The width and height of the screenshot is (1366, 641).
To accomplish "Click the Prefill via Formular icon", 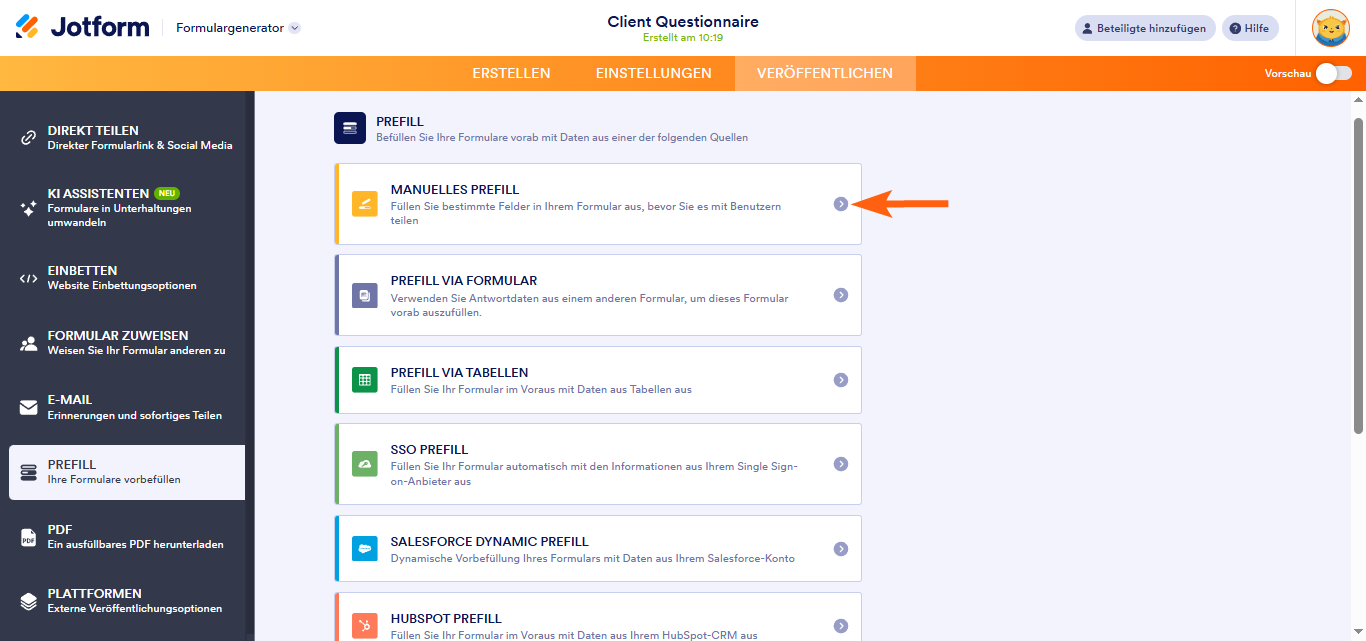I will pos(365,295).
